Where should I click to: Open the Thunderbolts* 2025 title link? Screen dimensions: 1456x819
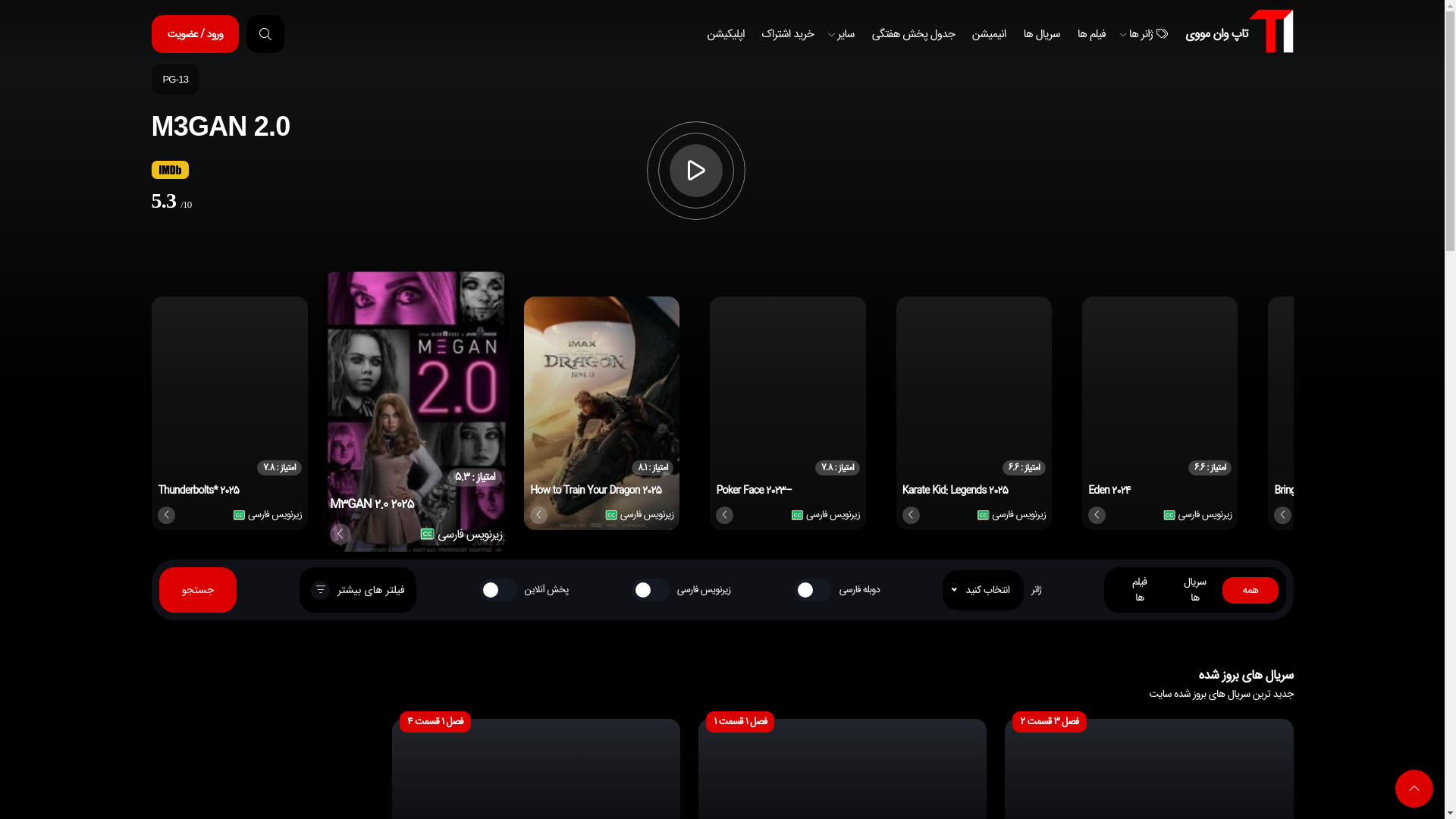(199, 491)
